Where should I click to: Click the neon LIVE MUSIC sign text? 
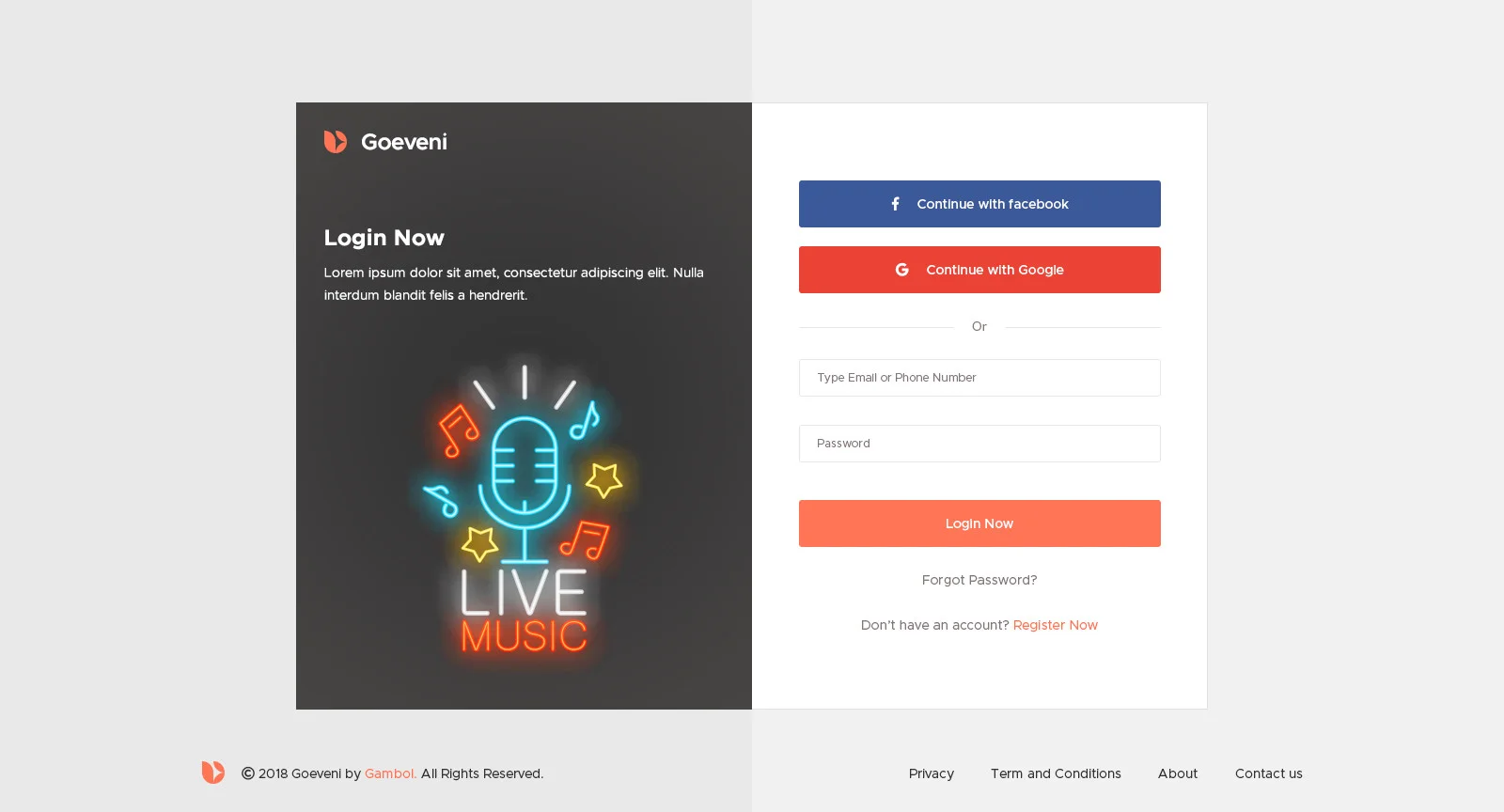[524, 613]
